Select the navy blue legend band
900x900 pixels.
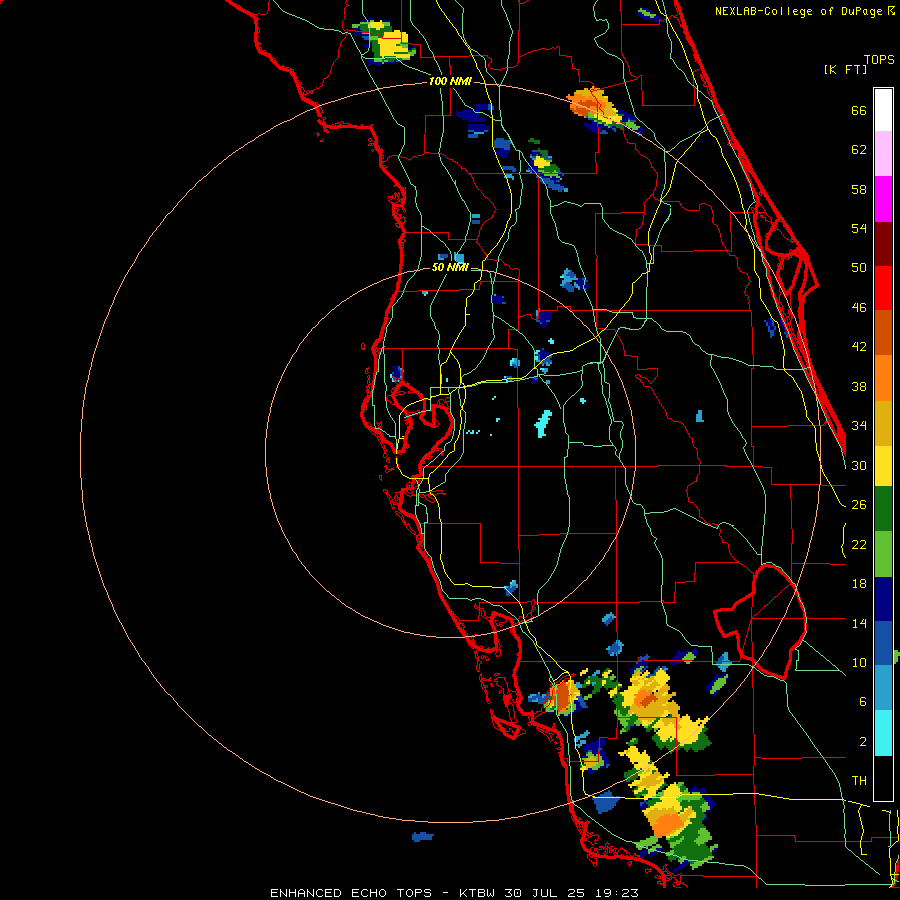point(883,599)
